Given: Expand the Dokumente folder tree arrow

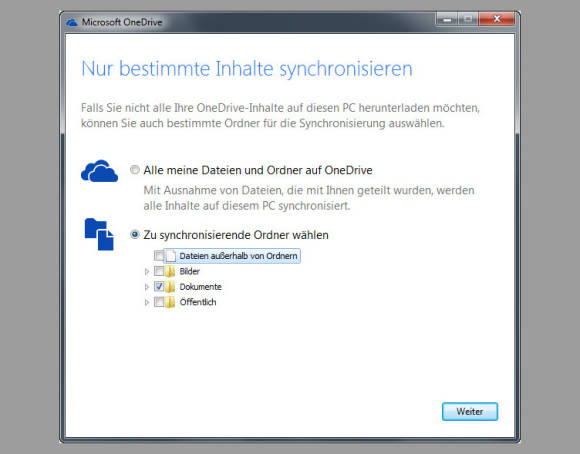Looking at the screenshot, I should [x=147, y=287].
